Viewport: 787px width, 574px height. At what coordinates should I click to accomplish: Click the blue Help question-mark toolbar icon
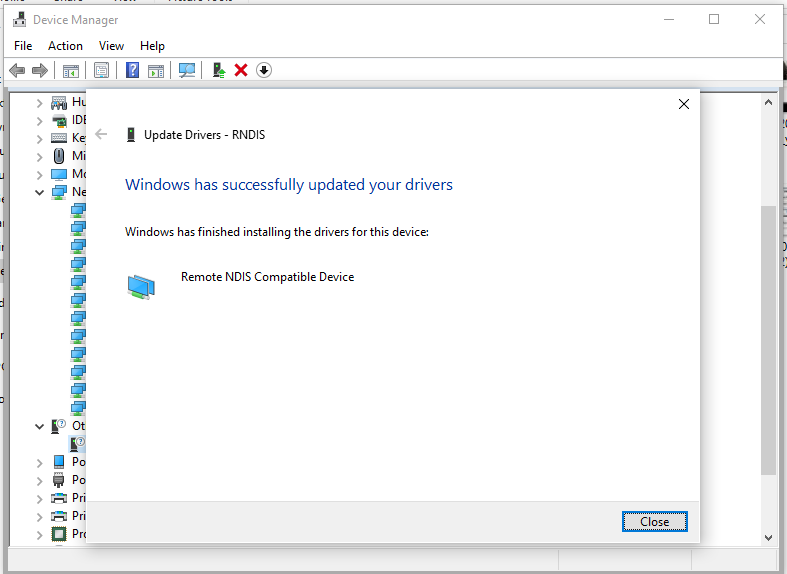(132, 70)
